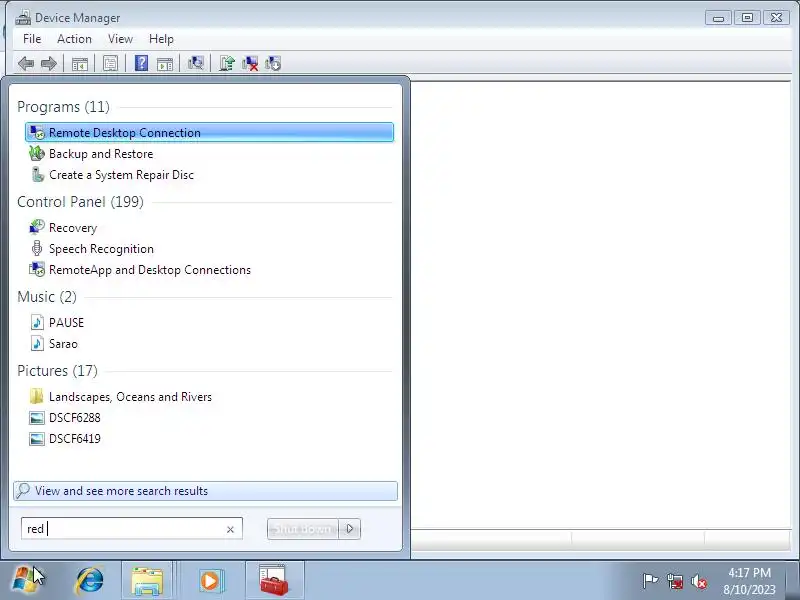Open the Sarao music file
800x600 pixels.
pos(209,343)
